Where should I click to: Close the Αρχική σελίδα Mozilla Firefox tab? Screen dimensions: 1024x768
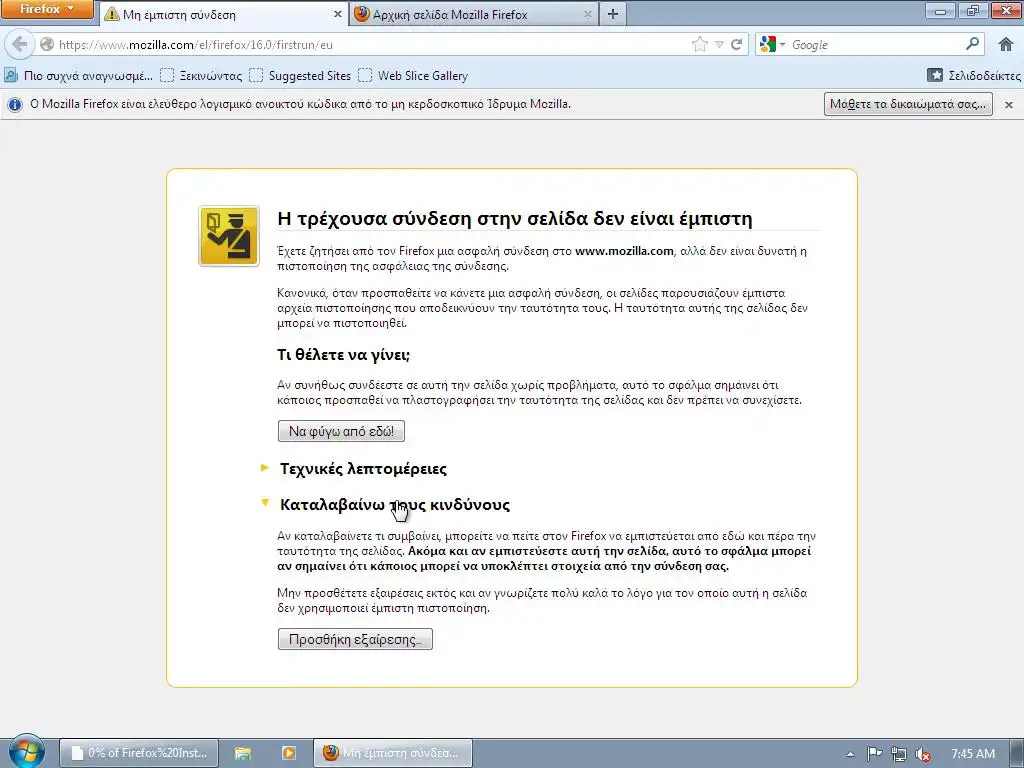pyautogui.click(x=587, y=14)
